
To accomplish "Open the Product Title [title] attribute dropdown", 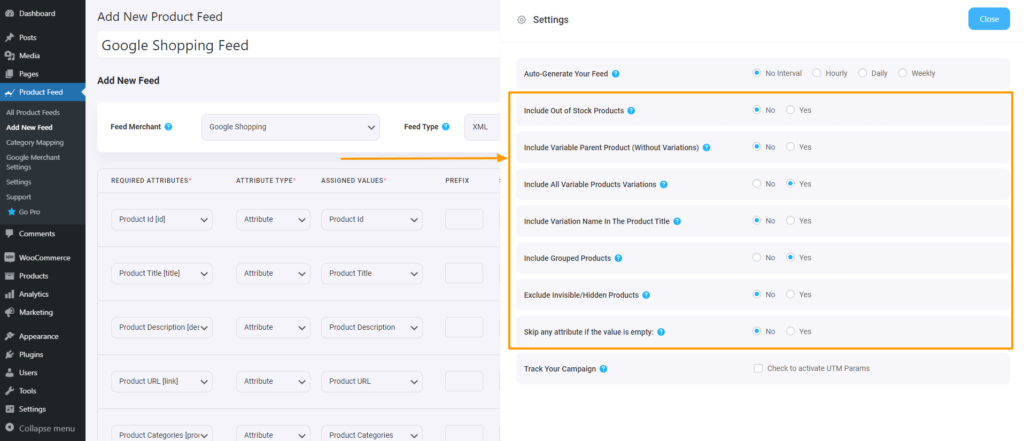I will [161, 273].
